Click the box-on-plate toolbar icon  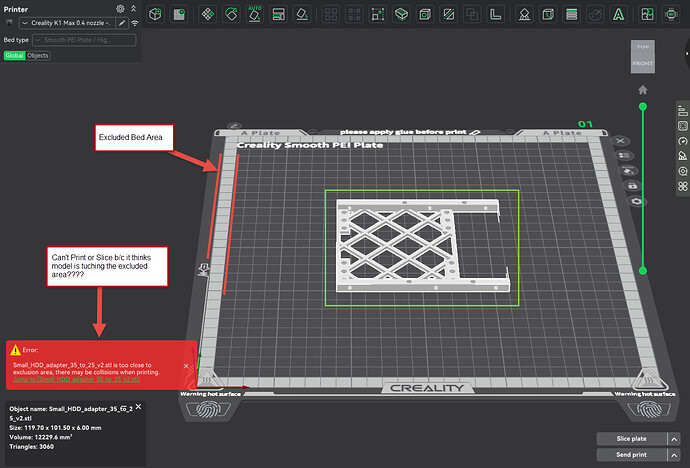coord(401,14)
